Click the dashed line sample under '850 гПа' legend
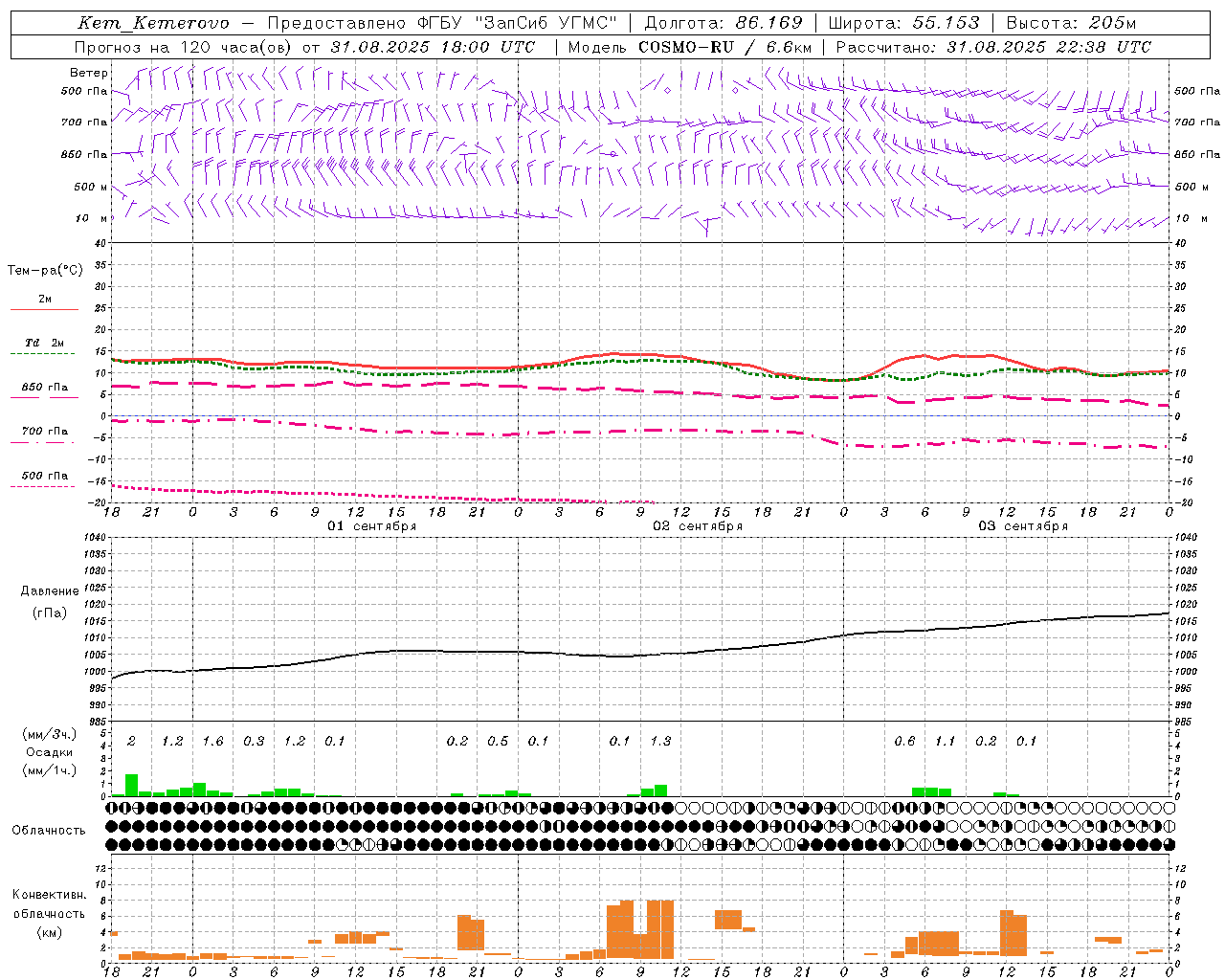The width and height of the screenshot is (1225, 980). (44, 398)
